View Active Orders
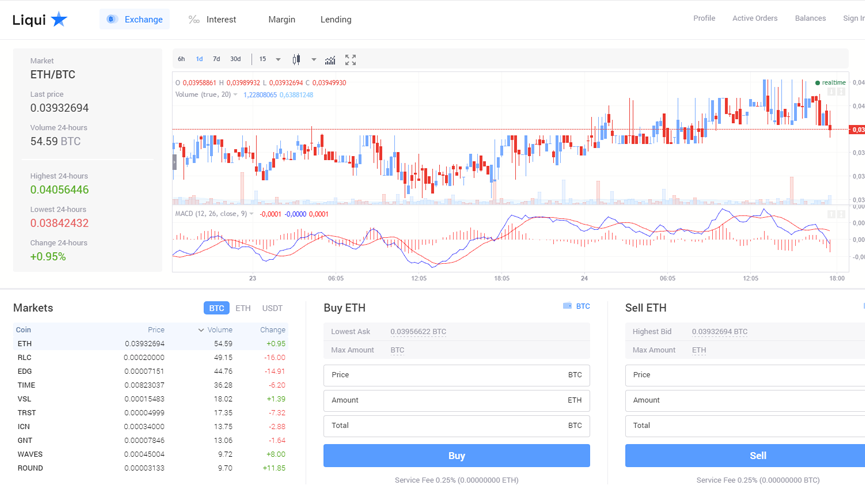865x487 pixels. (755, 18)
